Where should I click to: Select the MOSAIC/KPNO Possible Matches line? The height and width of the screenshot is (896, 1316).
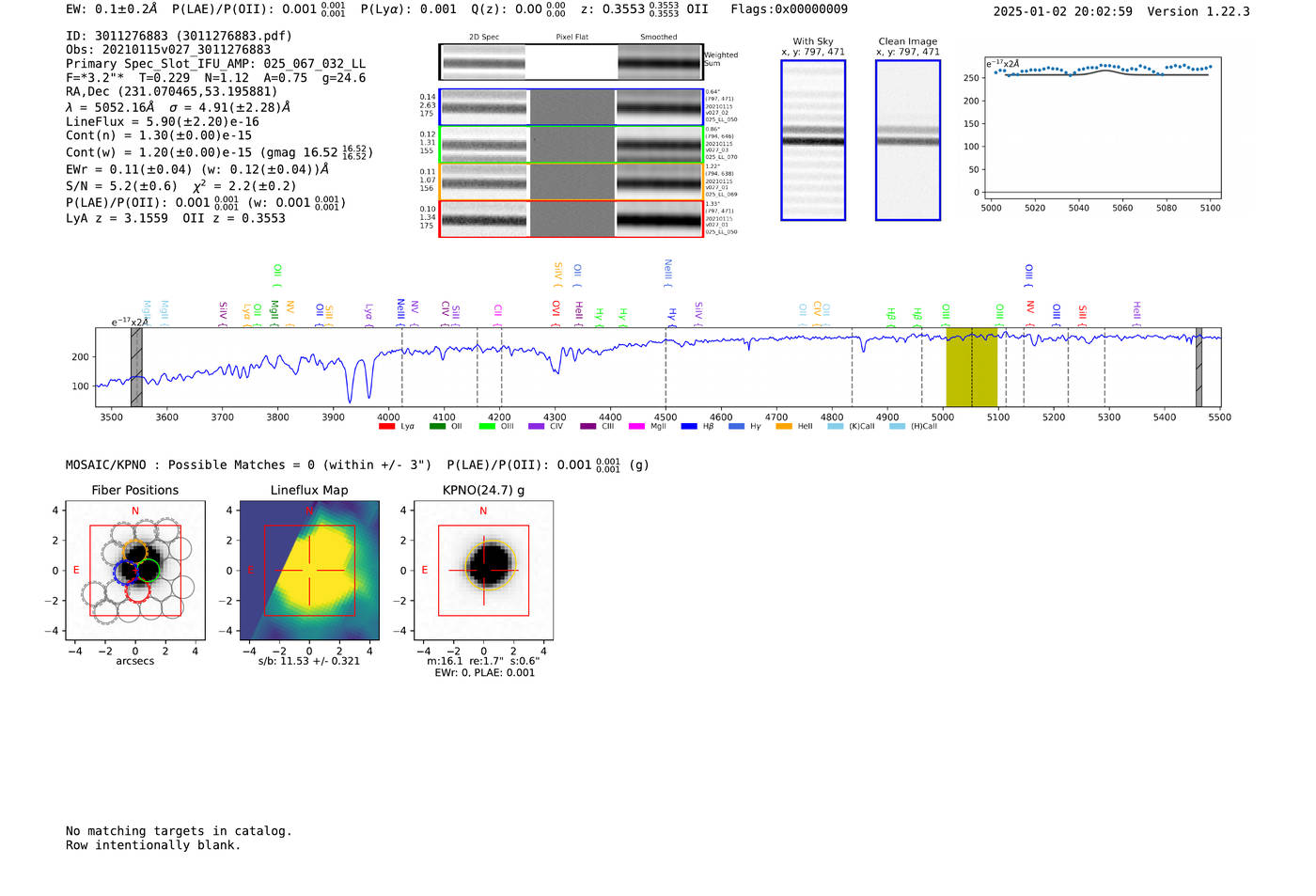pyautogui.click(x=357, y=464)
